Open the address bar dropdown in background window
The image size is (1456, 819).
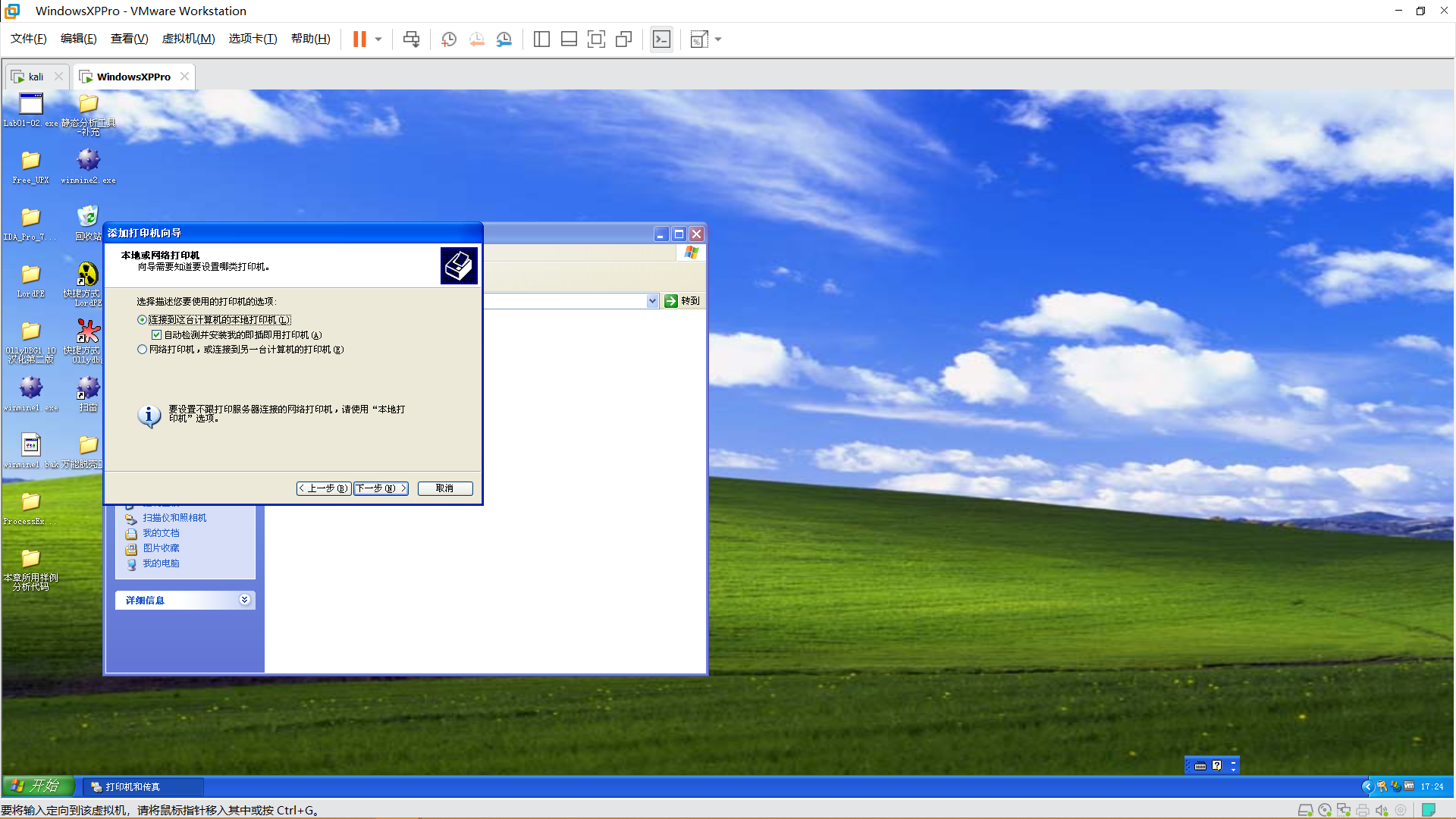(652, 301)
